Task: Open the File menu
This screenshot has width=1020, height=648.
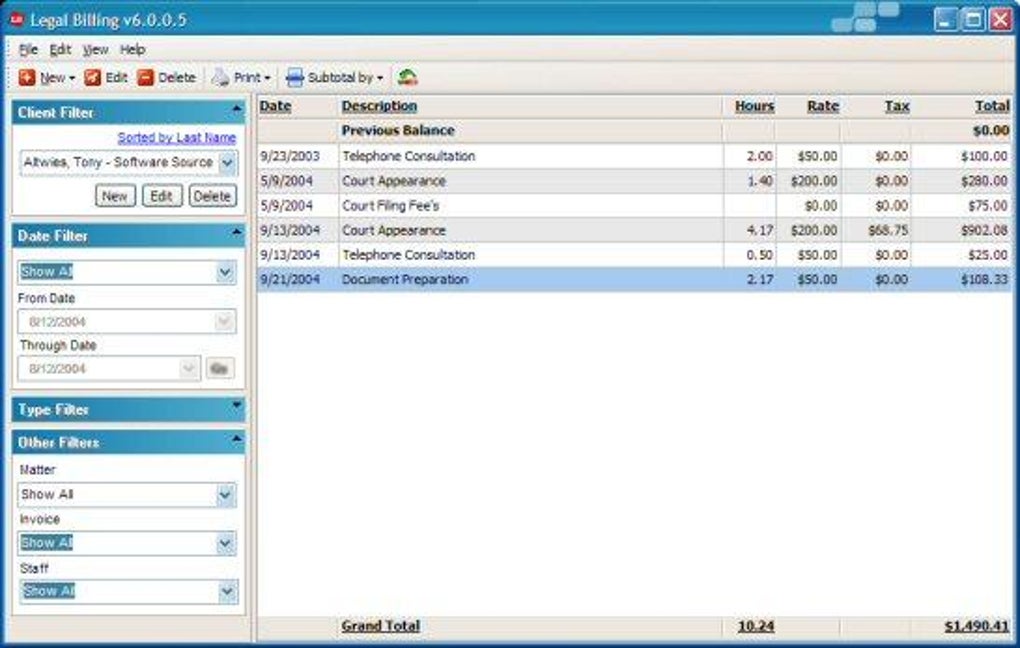Action: [28, 49]
